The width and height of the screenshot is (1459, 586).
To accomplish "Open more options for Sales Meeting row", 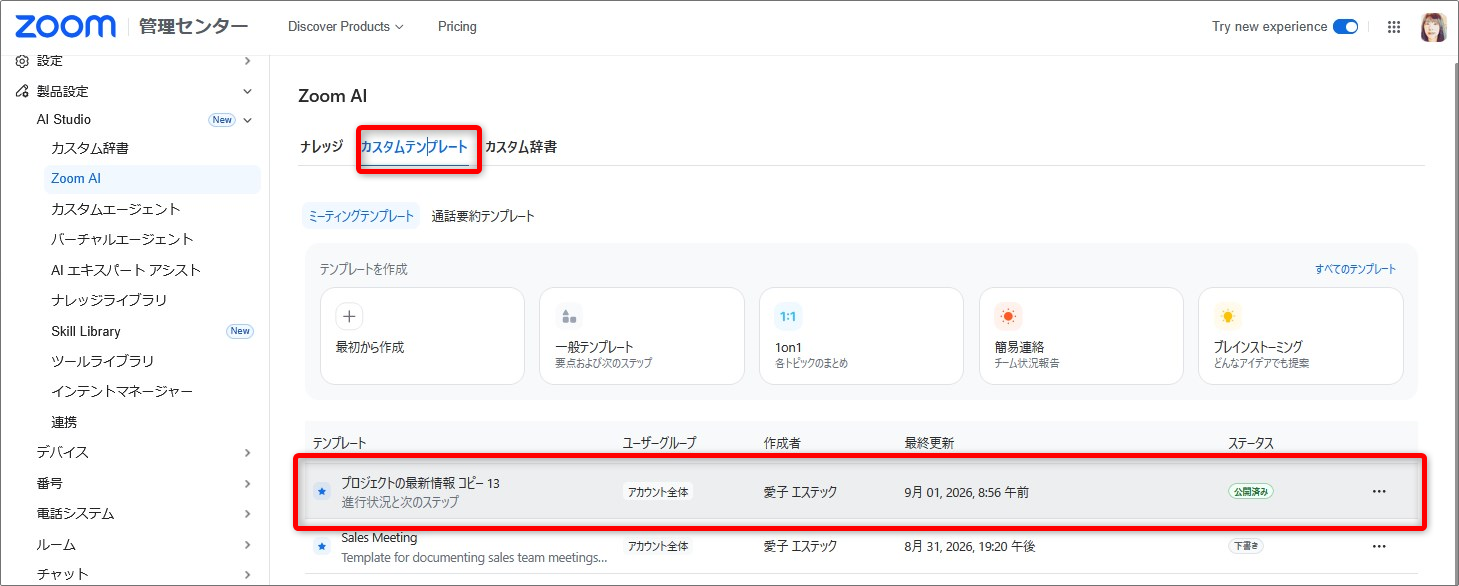I will (x=1379, y=546).
